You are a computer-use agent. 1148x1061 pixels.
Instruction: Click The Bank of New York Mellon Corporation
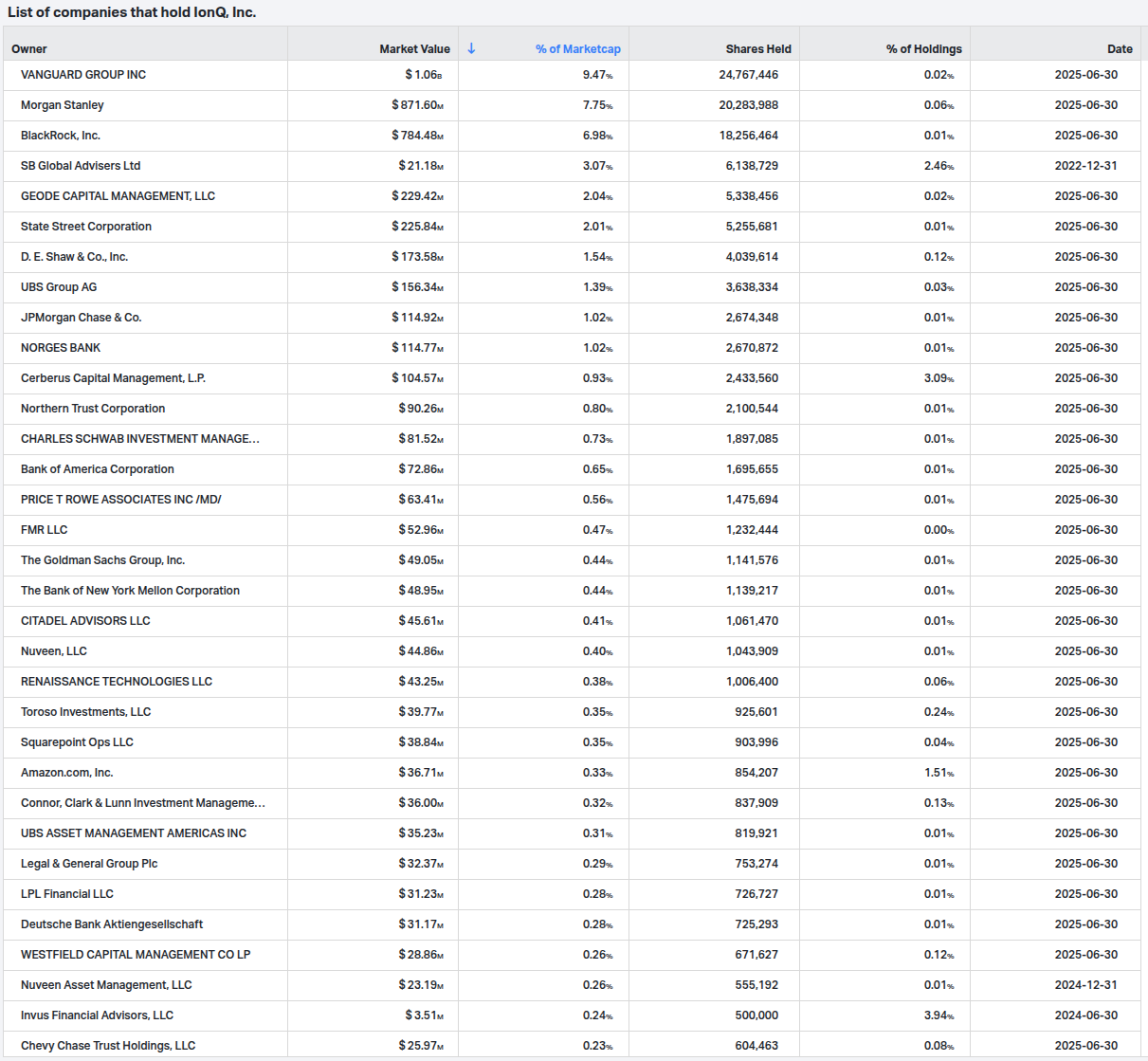click(x=130, y=591)
